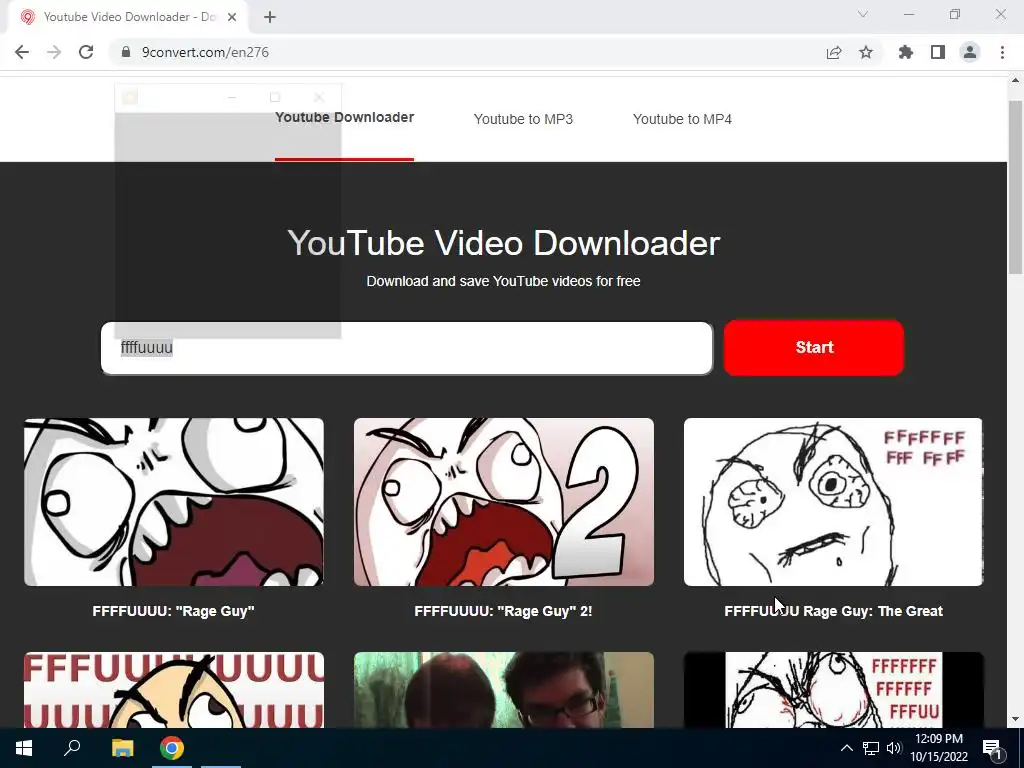This screenshot has width=1024, height=768.
Task: Click the page vertical scrollbar thumb
Action: [x=1015, y=187]
